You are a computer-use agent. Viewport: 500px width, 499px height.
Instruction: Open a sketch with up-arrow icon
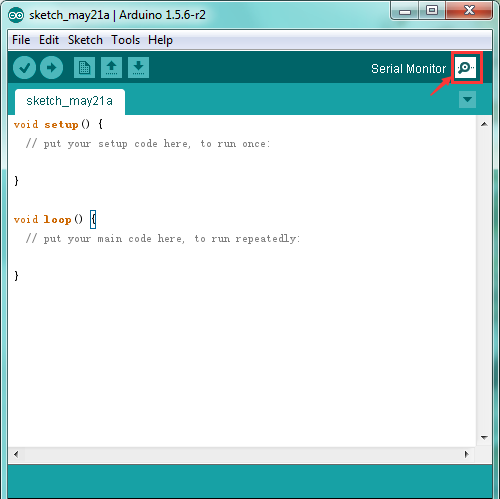111,68
